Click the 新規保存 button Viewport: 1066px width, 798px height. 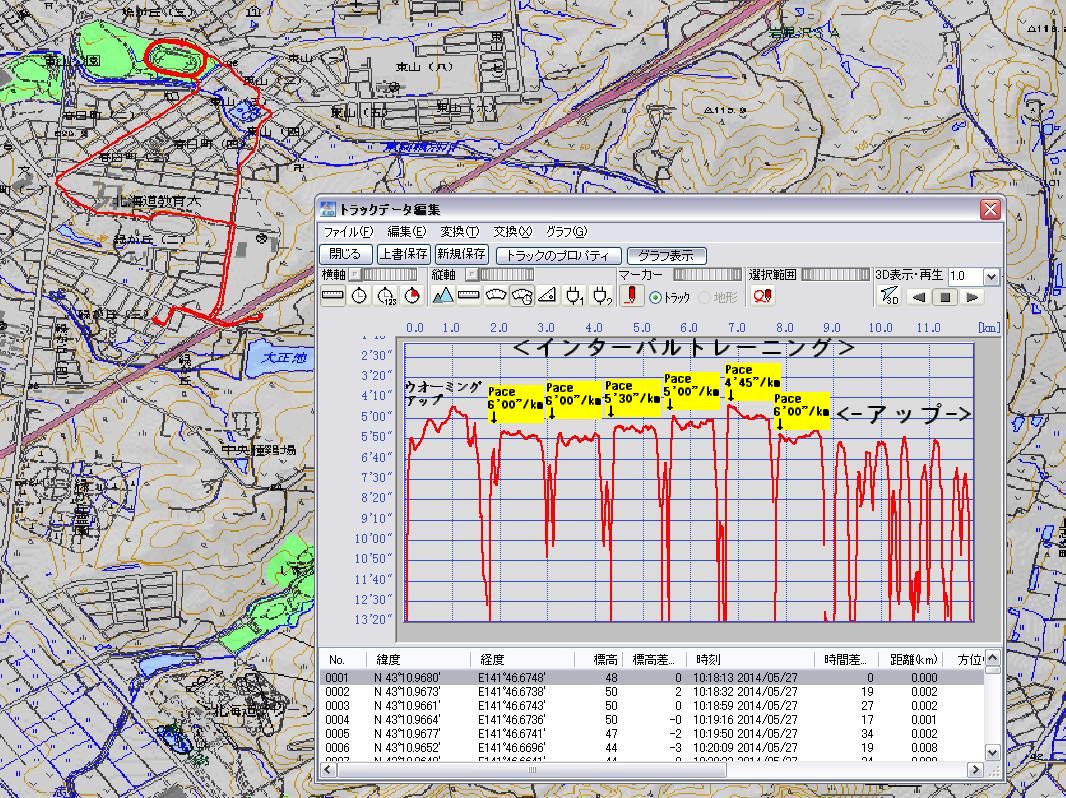[462, 254]
